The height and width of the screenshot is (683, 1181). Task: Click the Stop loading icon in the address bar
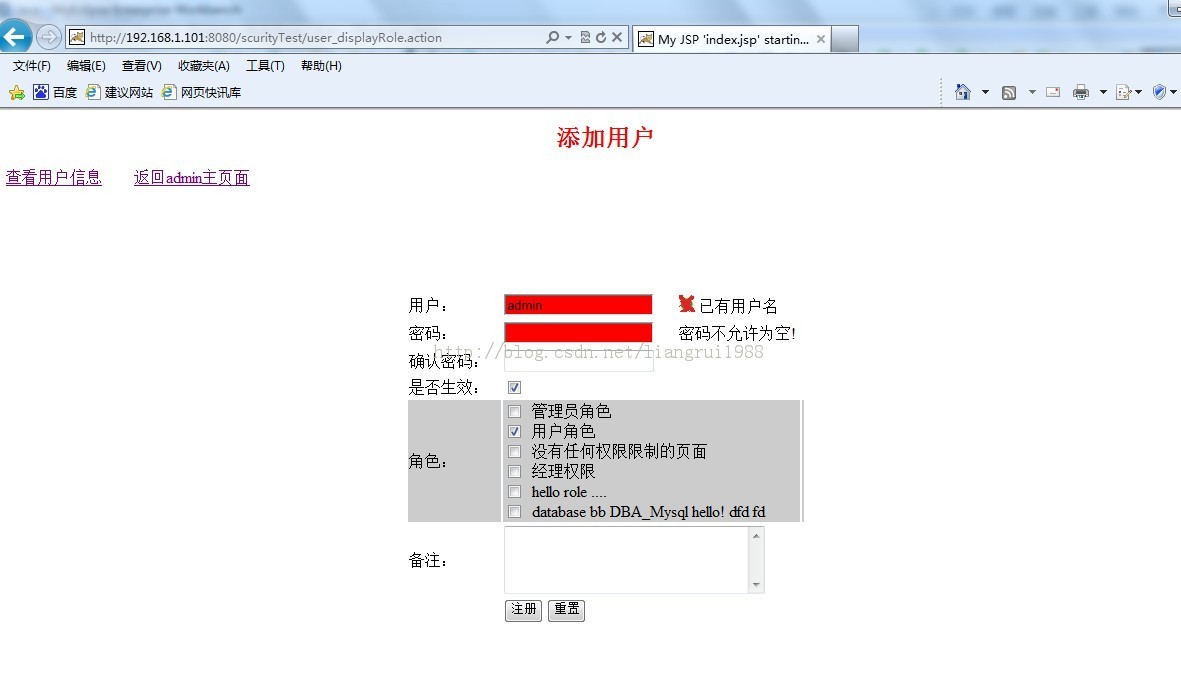pos(617,36)
